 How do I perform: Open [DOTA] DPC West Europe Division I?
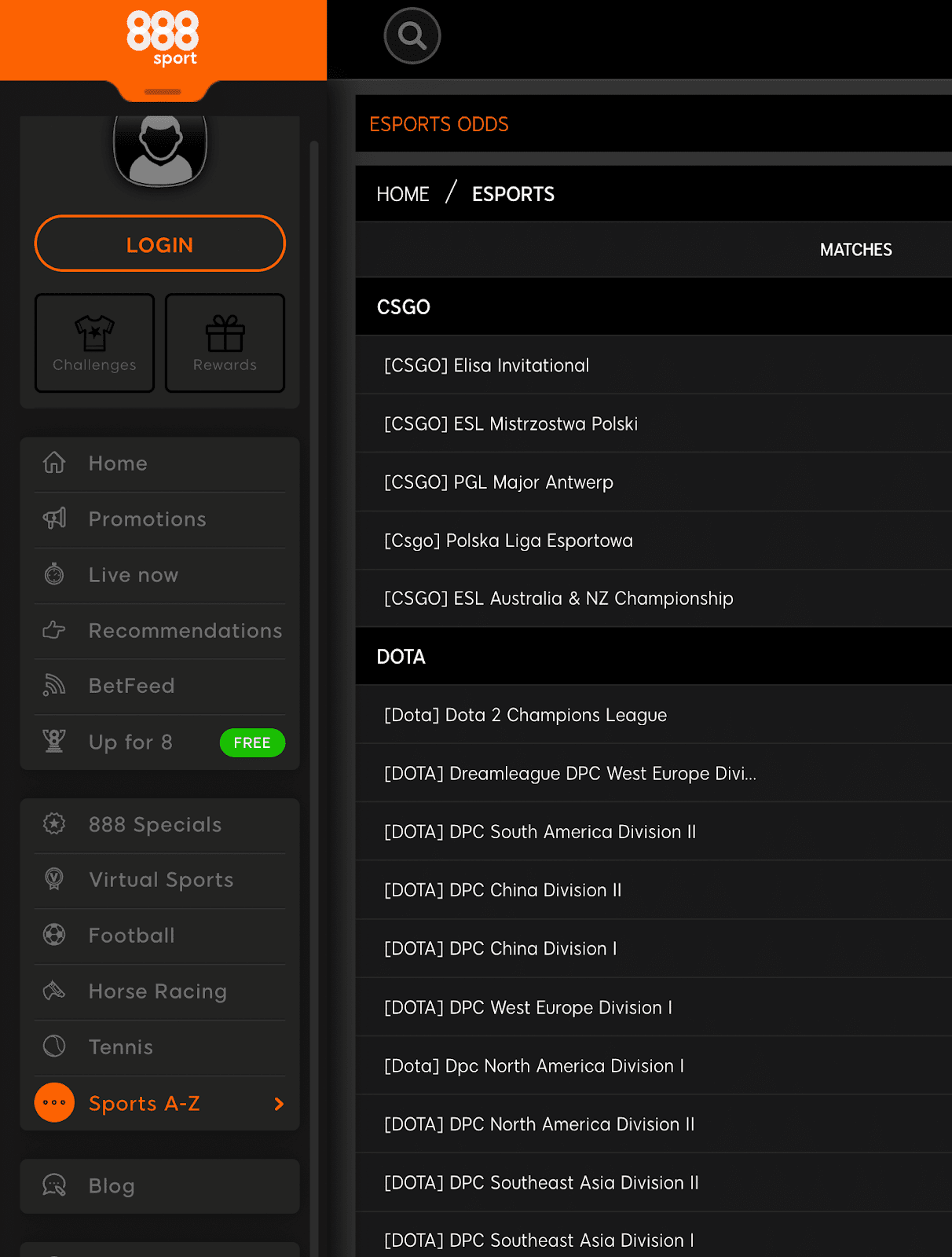(x=654, y=1007)
